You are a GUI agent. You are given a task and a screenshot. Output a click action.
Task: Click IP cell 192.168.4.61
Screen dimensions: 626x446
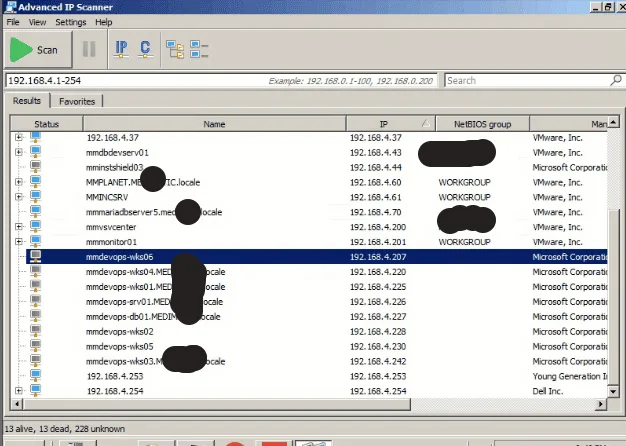375,197
